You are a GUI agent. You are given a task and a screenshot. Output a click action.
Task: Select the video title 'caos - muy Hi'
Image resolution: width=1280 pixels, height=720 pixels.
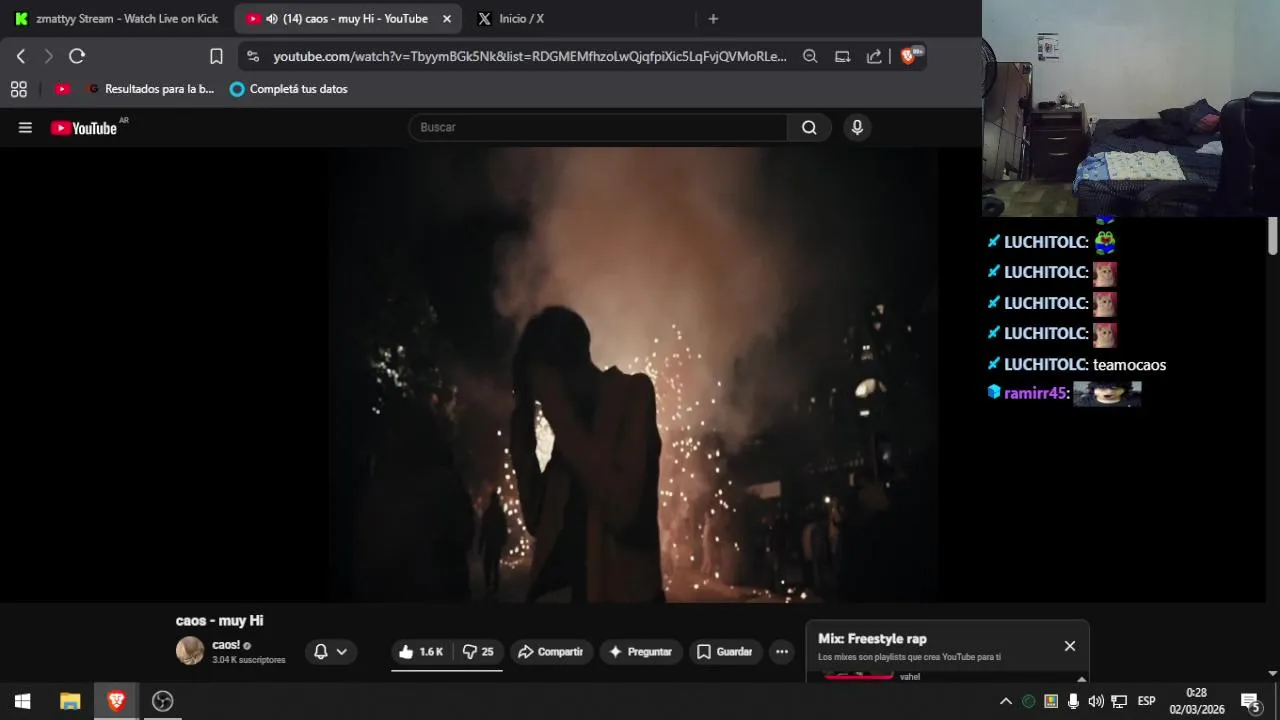[x=220, y=621]
